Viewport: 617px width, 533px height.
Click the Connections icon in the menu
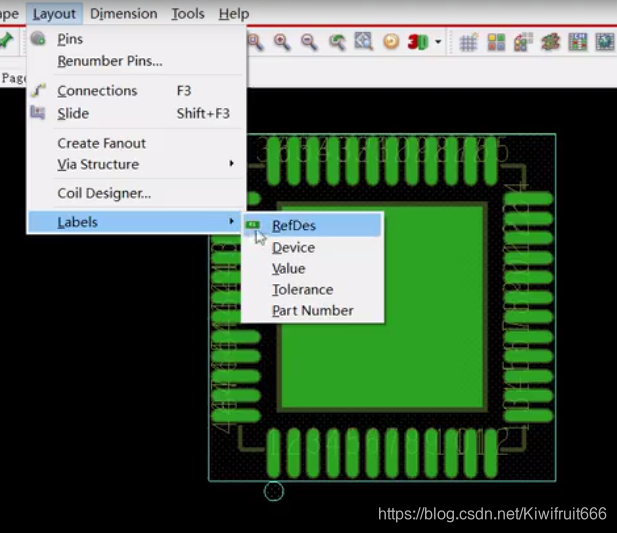(x=38, y=90)
